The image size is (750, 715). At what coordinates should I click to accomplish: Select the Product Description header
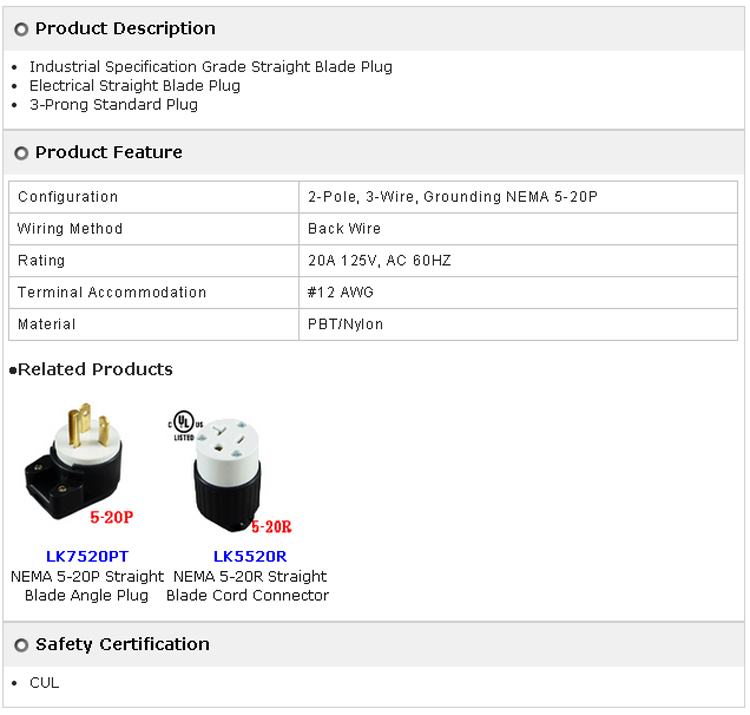tap(125, 29)
